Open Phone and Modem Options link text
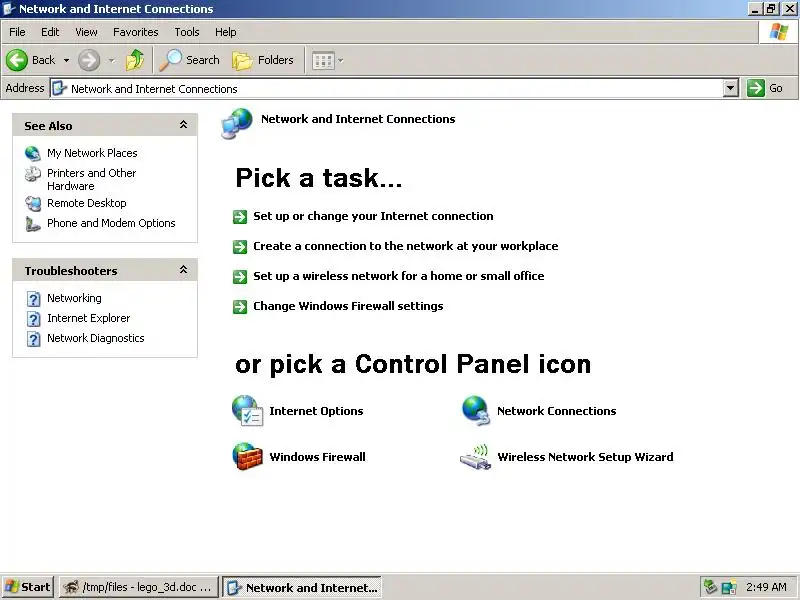Viewport: 800px width, 600px height. coord(111,223)
